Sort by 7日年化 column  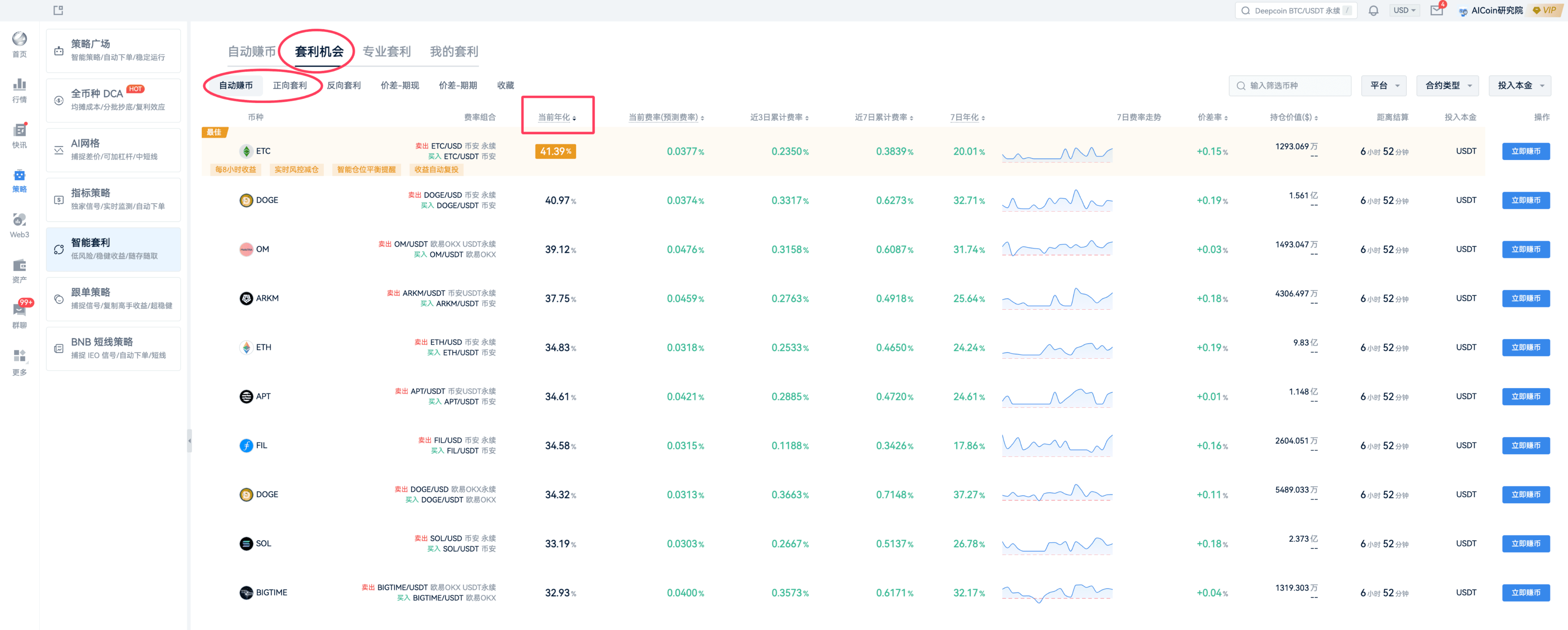pos(967,117)
